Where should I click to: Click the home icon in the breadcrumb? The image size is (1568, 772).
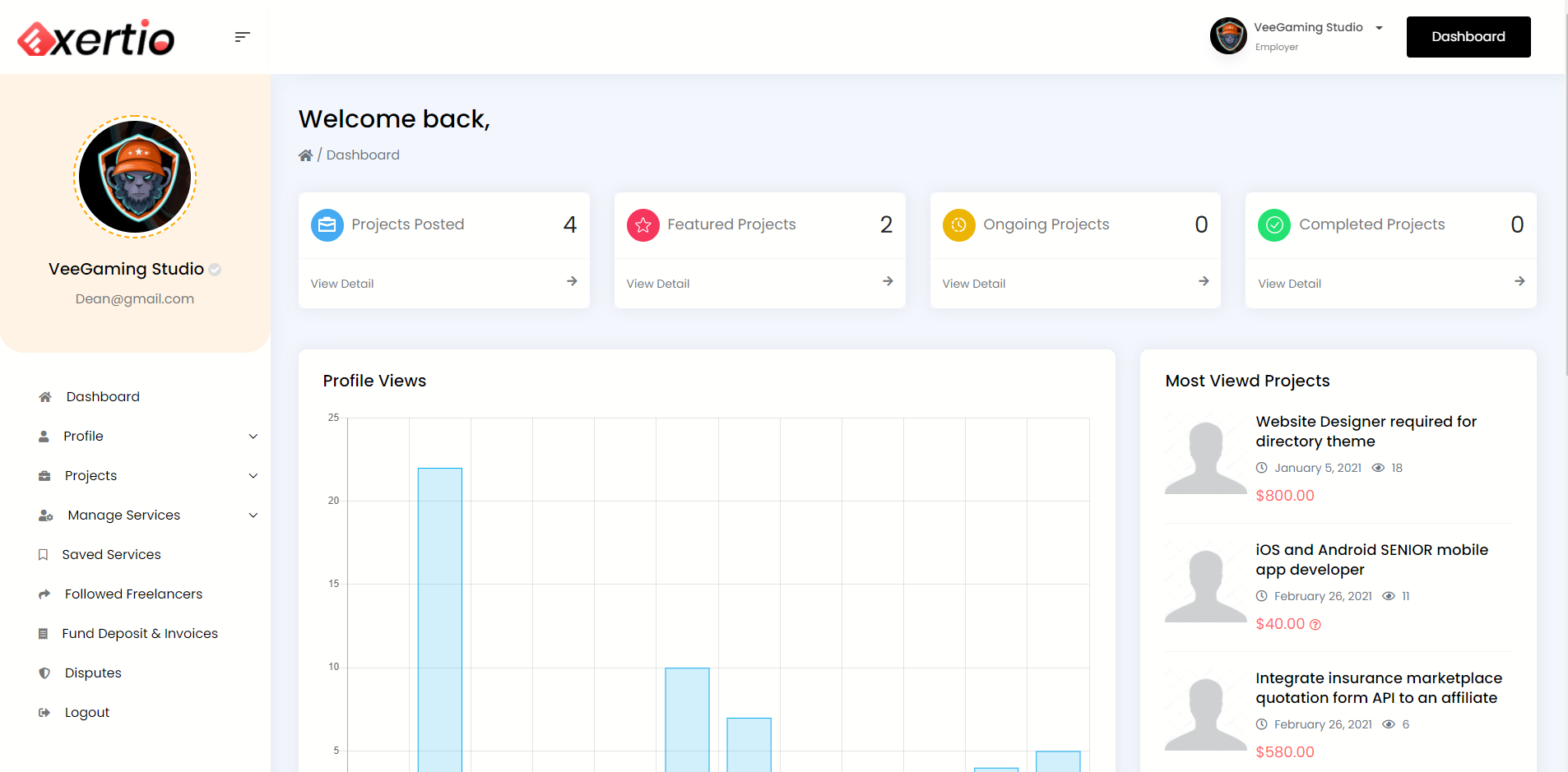pyautogui.click(x=305, y=155)
